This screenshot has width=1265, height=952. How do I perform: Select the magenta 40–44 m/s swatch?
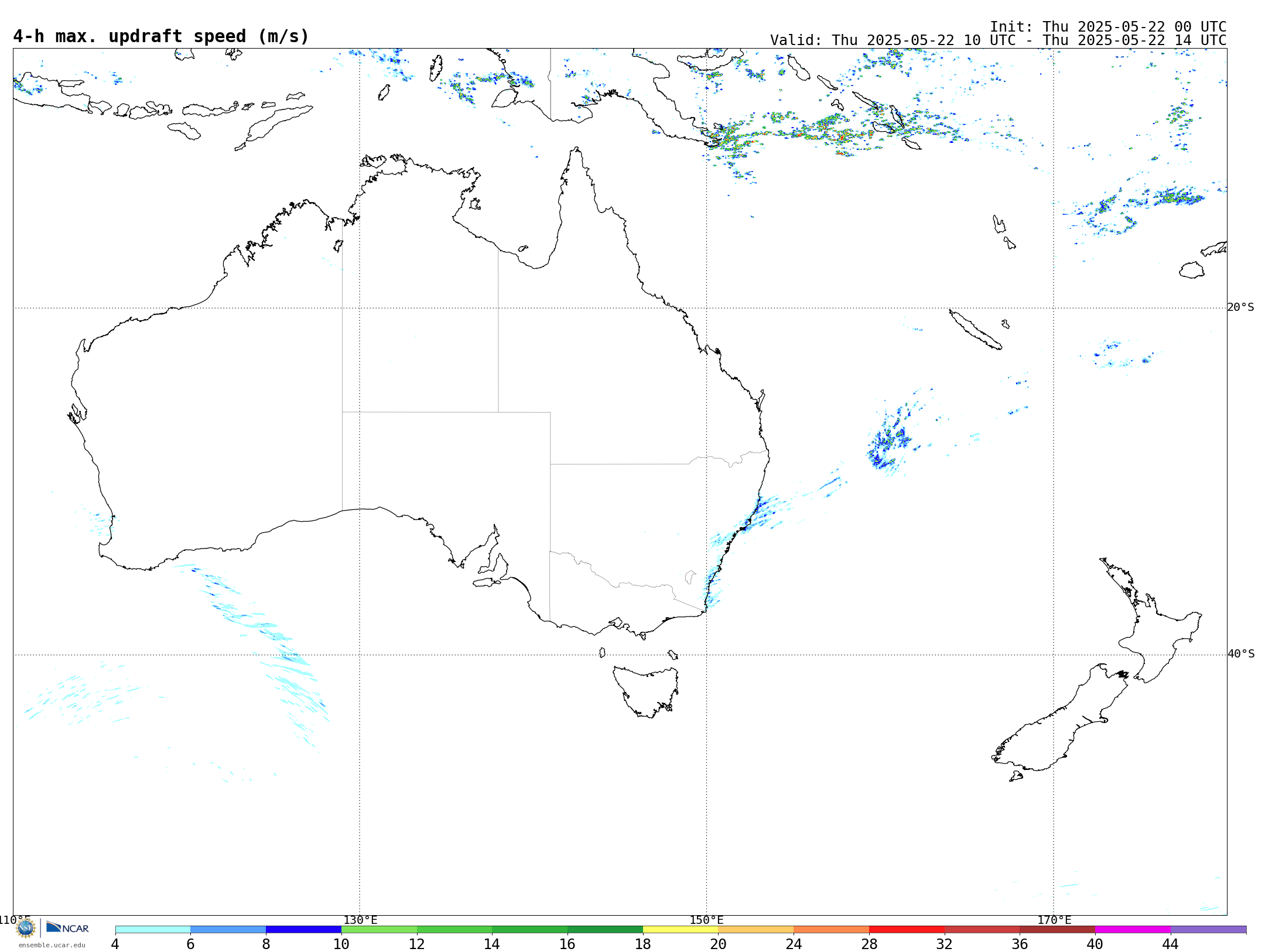[x=1133, y=930]
